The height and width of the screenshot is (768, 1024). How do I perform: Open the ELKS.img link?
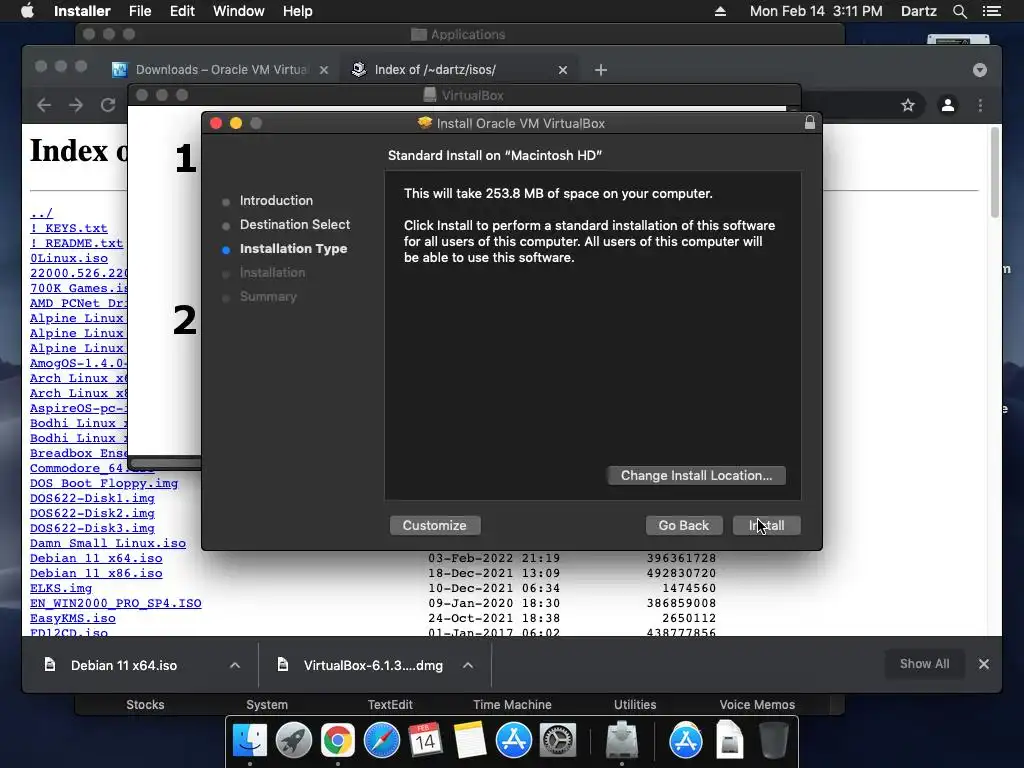61,588
